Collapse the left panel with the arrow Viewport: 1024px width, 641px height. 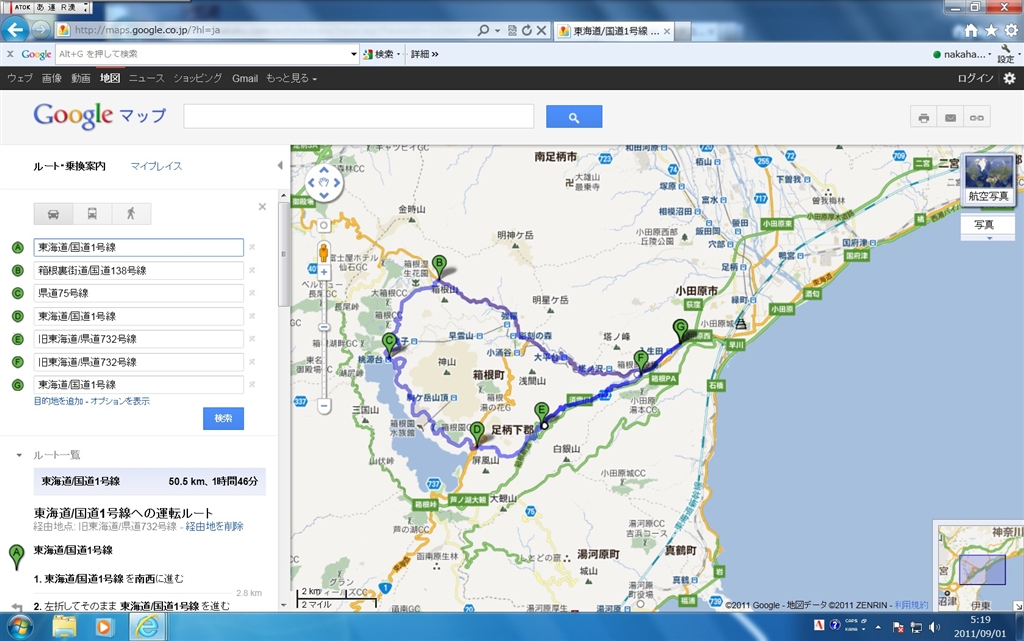click(280, 166)
